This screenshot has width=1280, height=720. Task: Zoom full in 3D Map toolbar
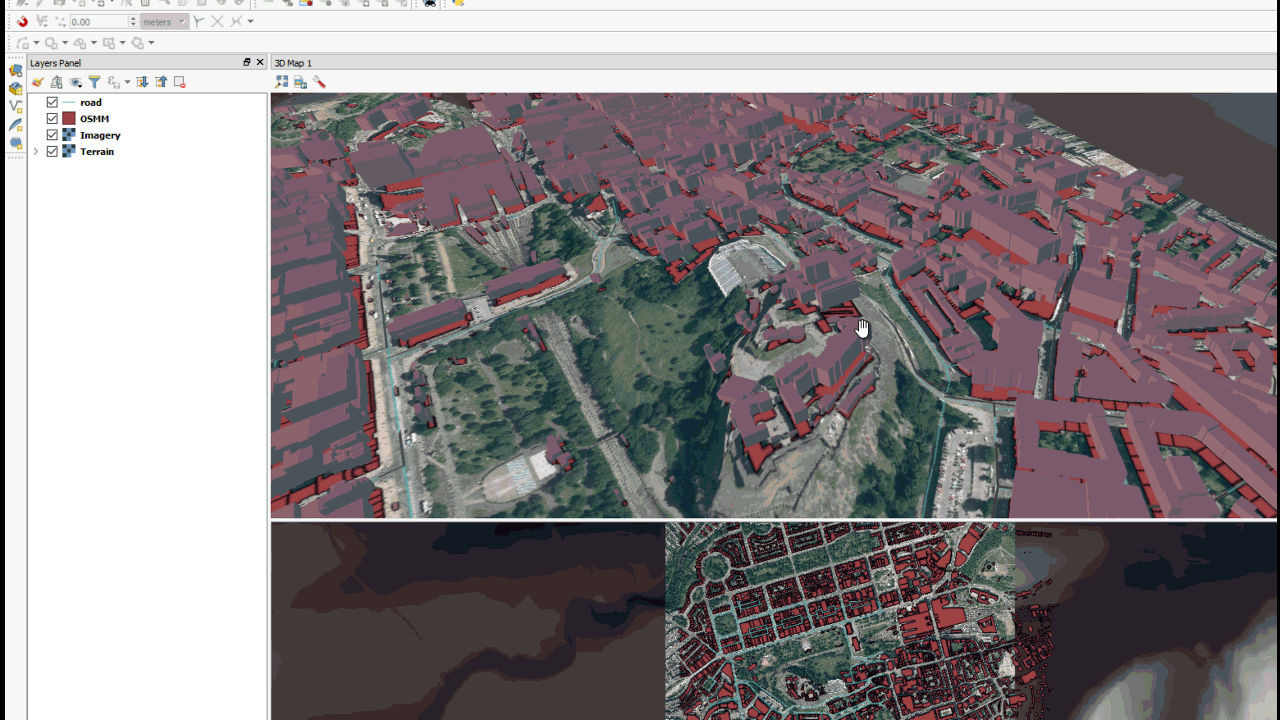[x=282, y=82]
